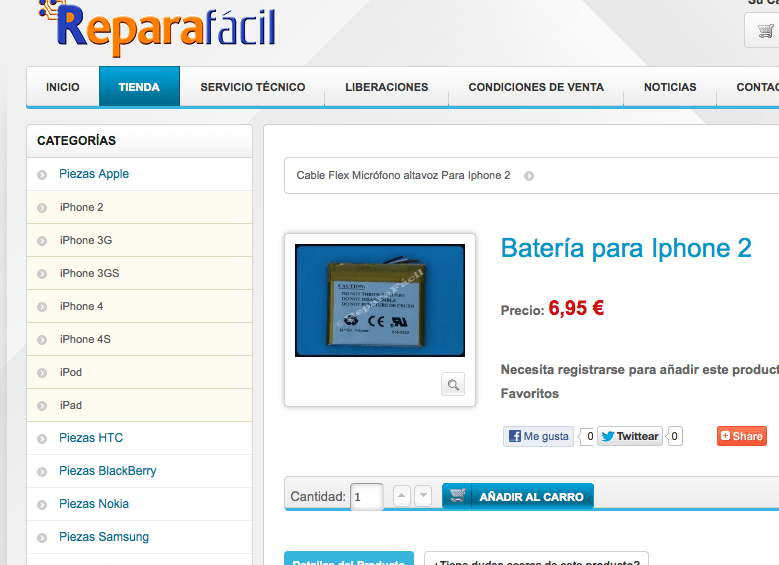
Task: Click arrow bullet beside iPhone 2
Action: pyautogui.click(x=42, y=208)
